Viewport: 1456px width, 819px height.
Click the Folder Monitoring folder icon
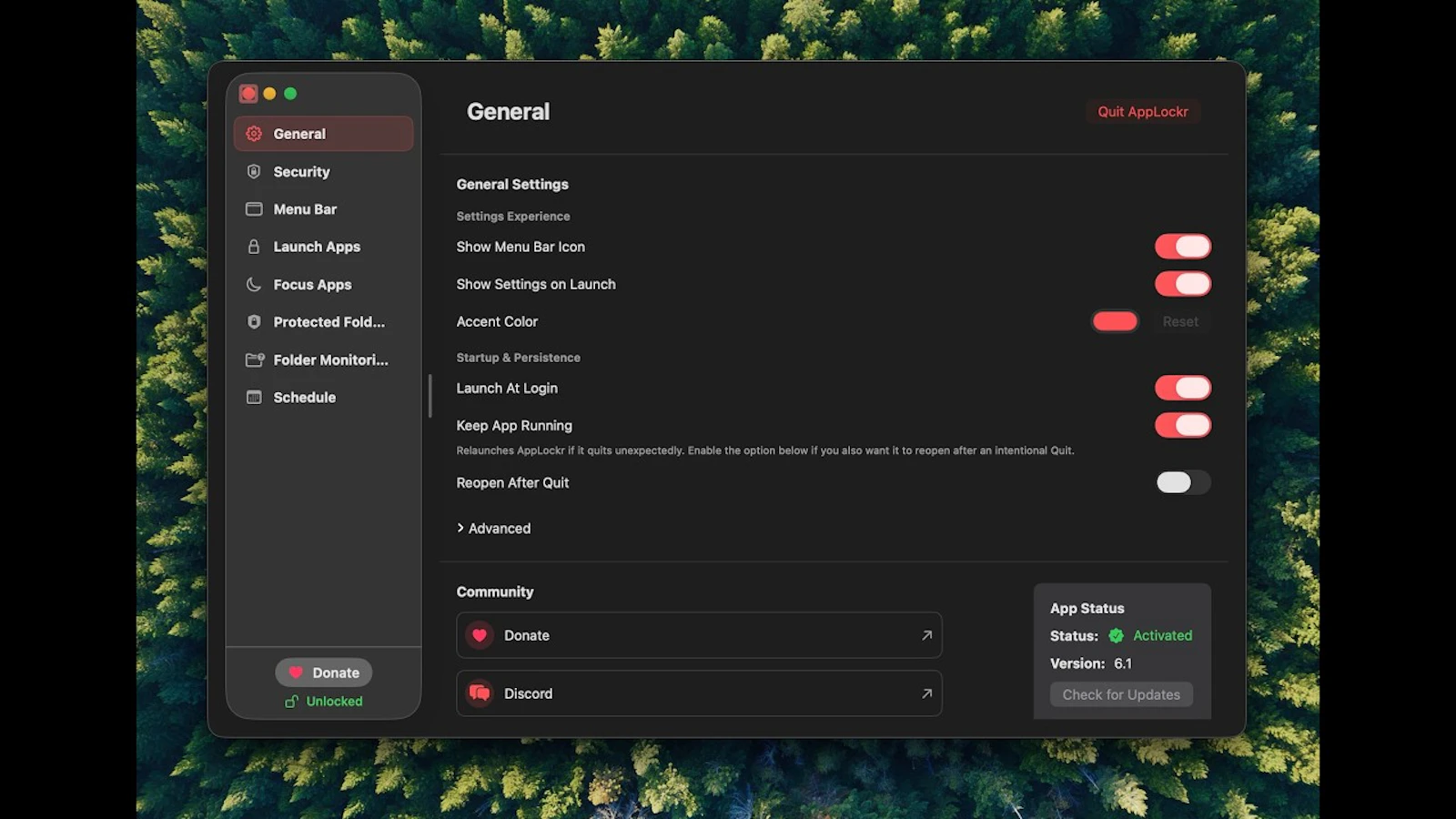tap(255, 359)
